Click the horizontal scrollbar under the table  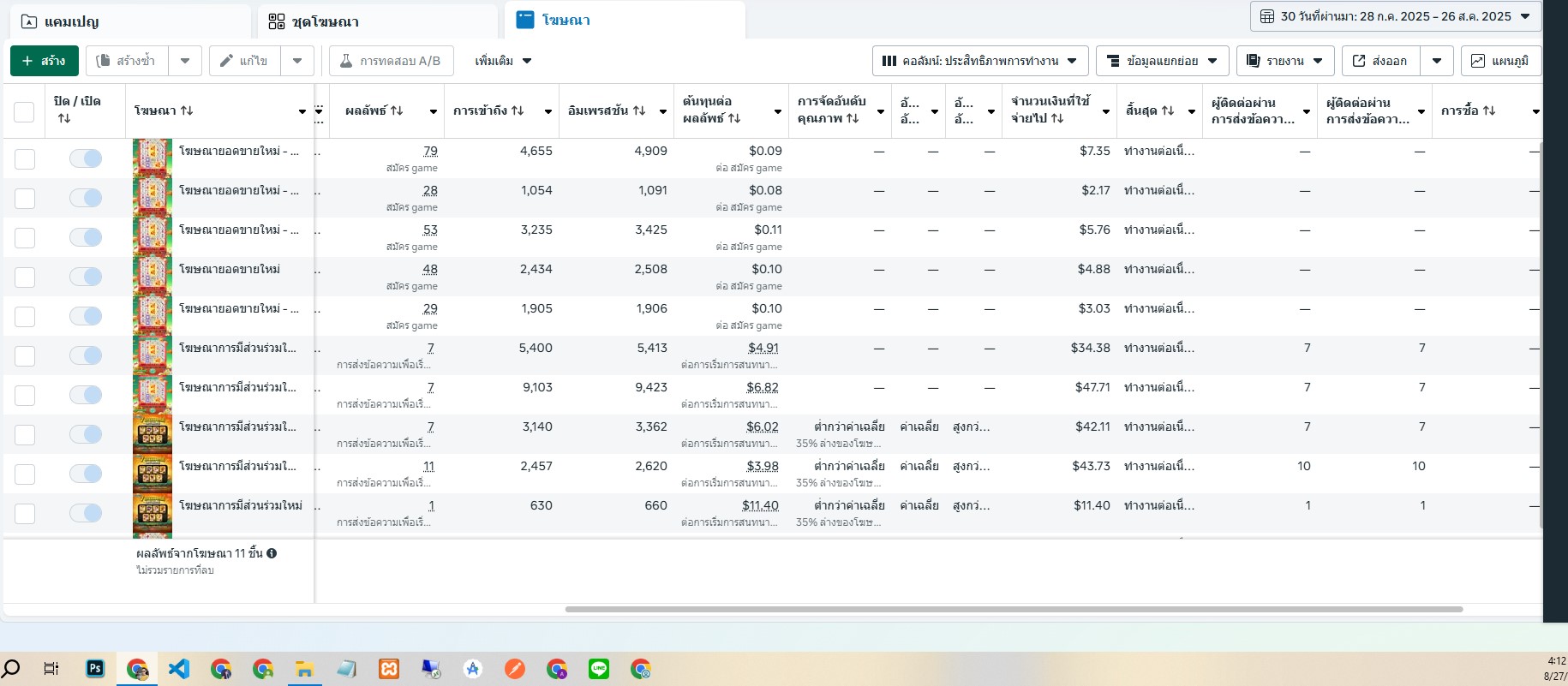click(1013, 610)
